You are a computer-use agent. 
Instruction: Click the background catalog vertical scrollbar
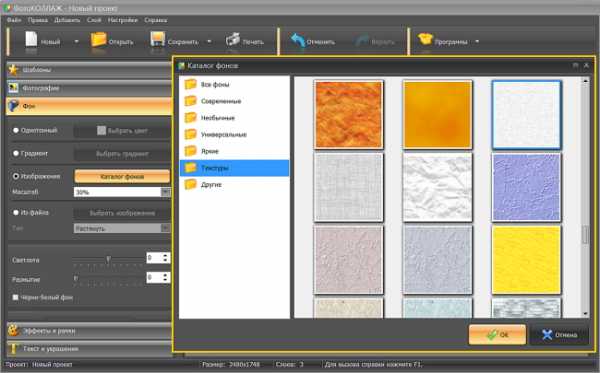tap(585, 235)
